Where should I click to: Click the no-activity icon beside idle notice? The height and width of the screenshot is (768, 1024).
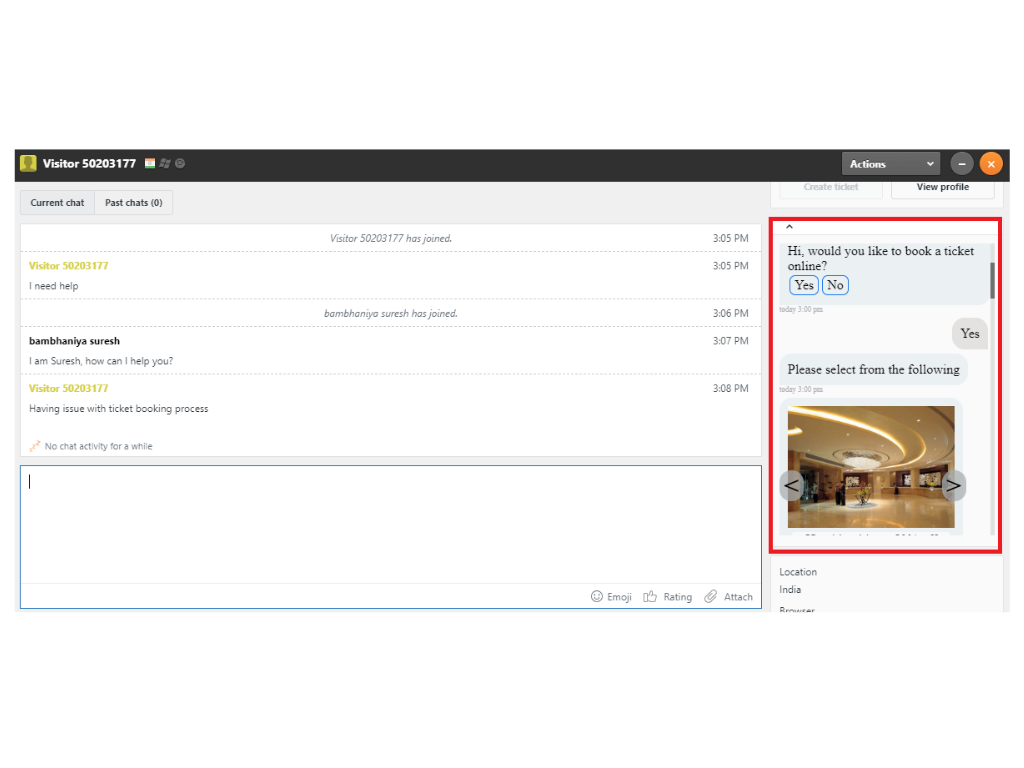pos(35,446)
